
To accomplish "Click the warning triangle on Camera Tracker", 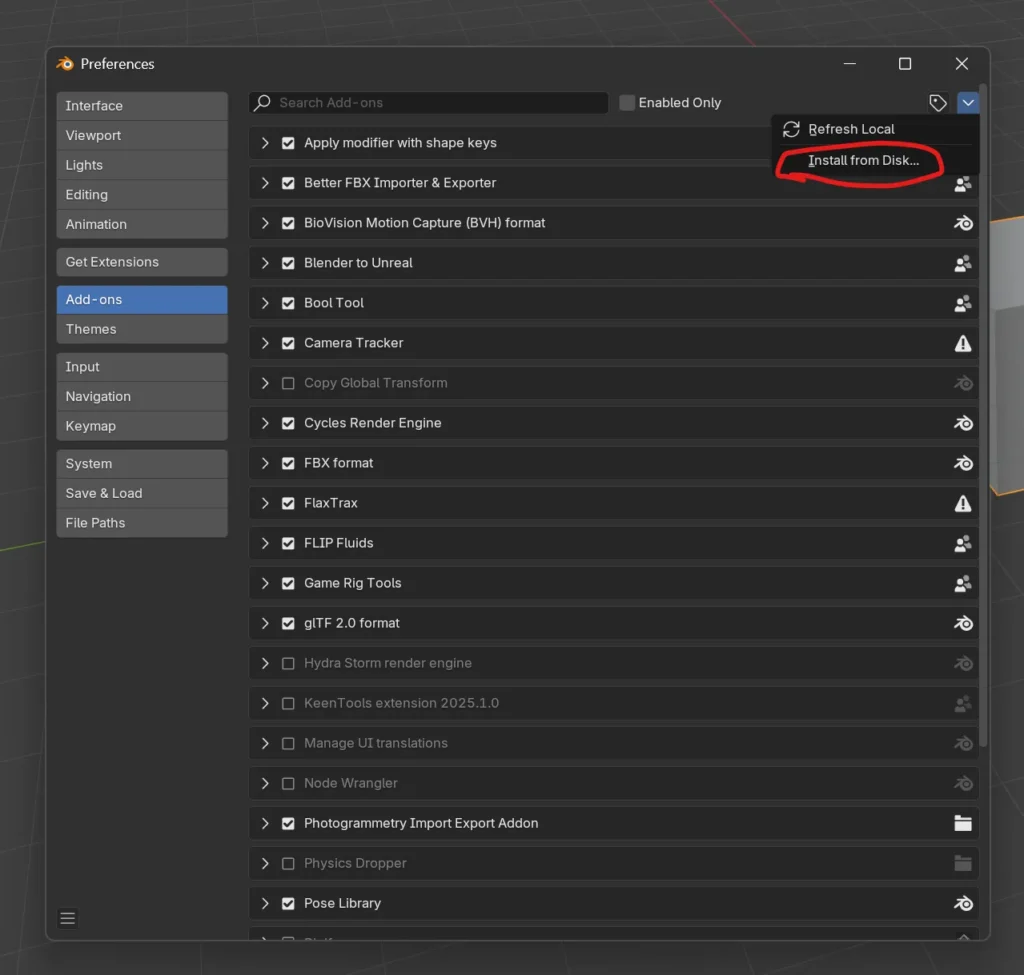I will 962,343.
